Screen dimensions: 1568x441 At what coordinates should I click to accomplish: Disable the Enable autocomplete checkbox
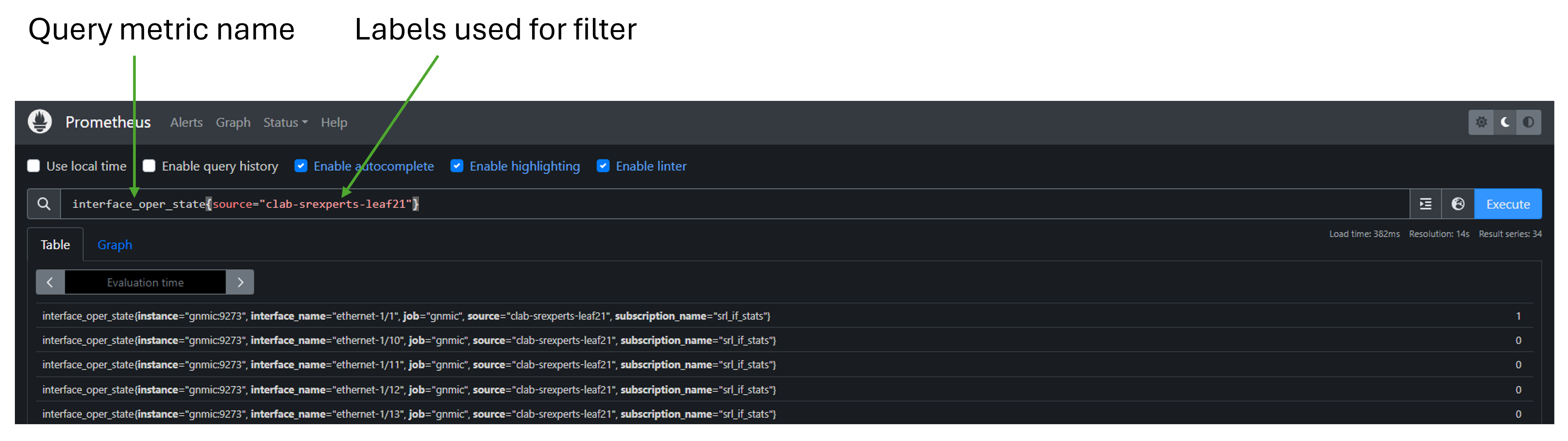301,166
